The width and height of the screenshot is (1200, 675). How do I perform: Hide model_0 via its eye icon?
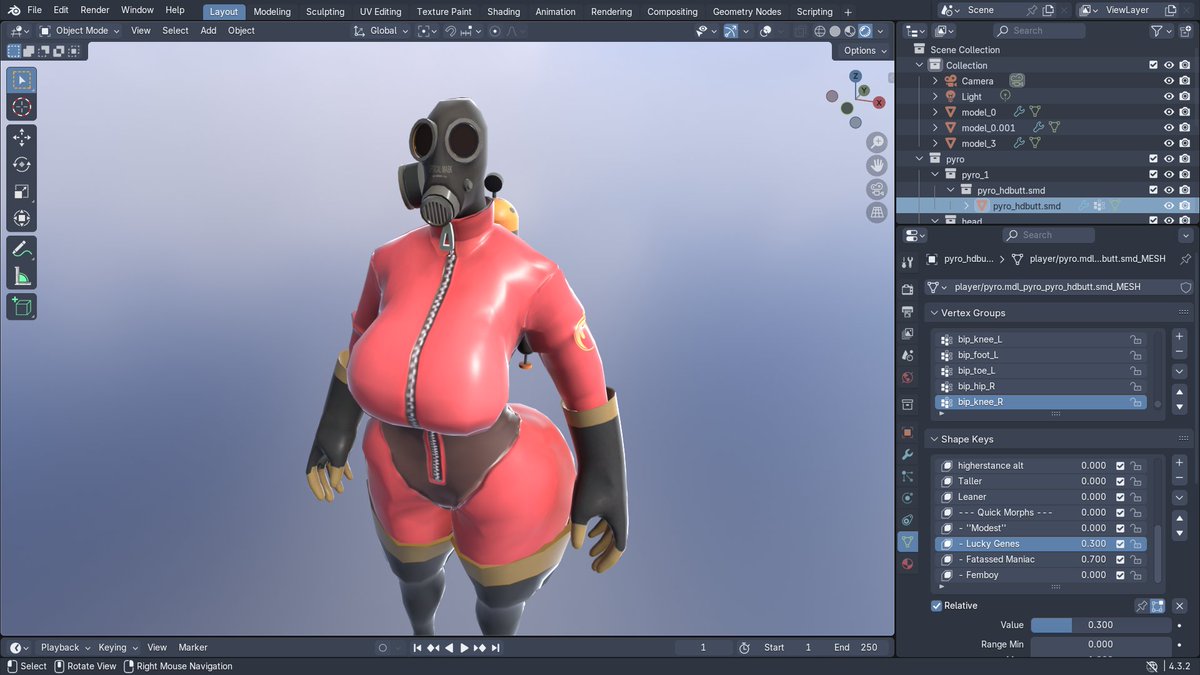[x=1168, y=112]
